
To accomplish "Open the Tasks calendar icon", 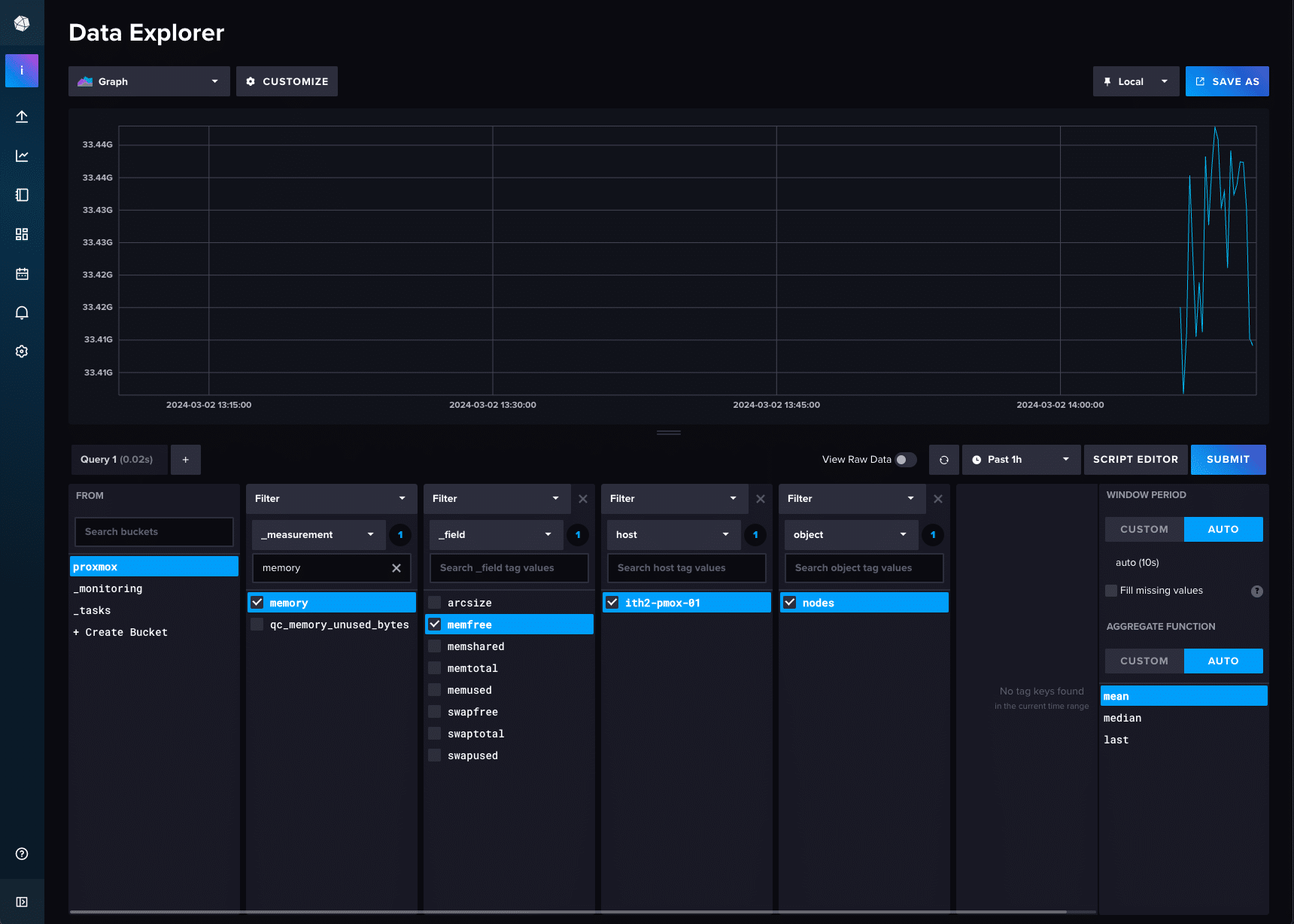I will (x=22, y=273).
